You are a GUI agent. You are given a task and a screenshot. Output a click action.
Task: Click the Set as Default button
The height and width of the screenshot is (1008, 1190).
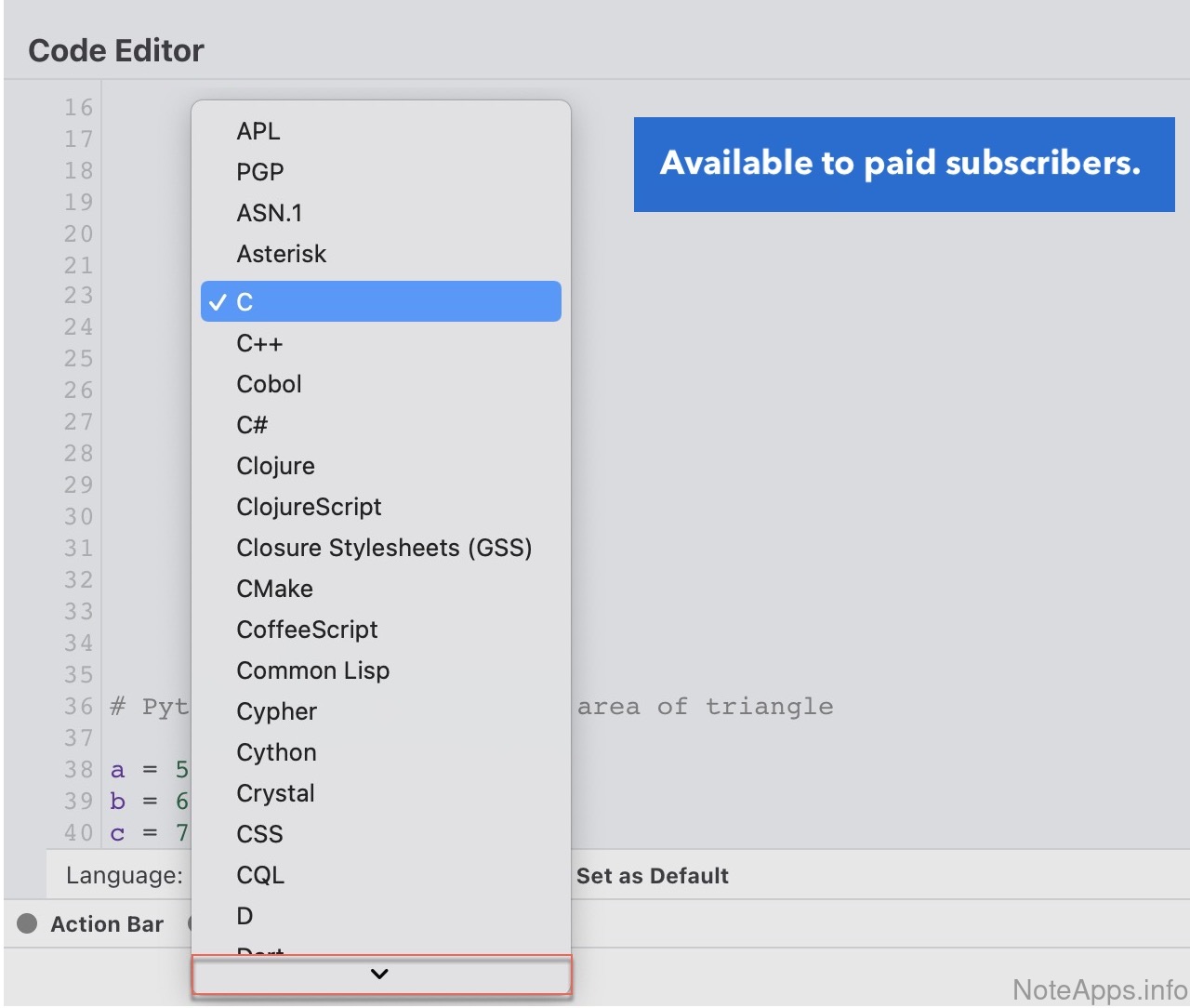[653, 876]
